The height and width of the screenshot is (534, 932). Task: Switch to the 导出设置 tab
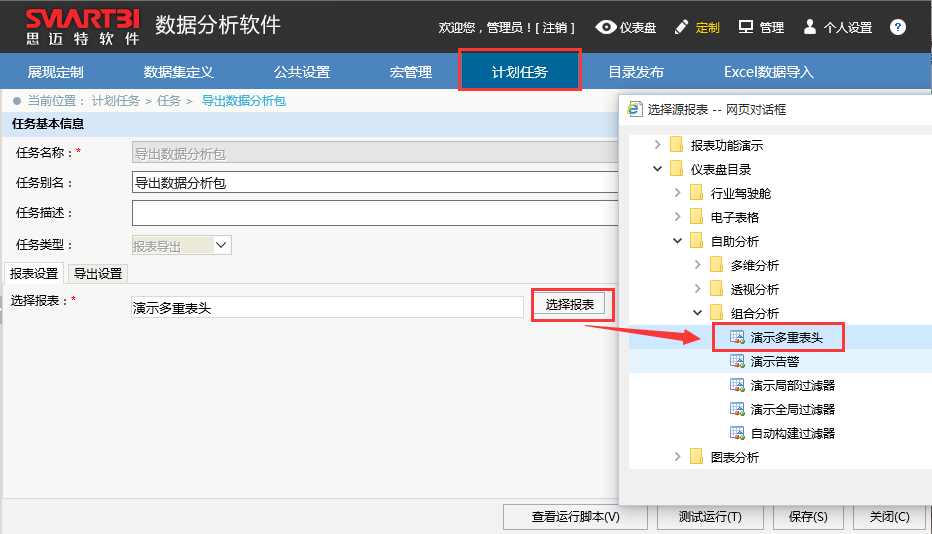pos(98,273)
